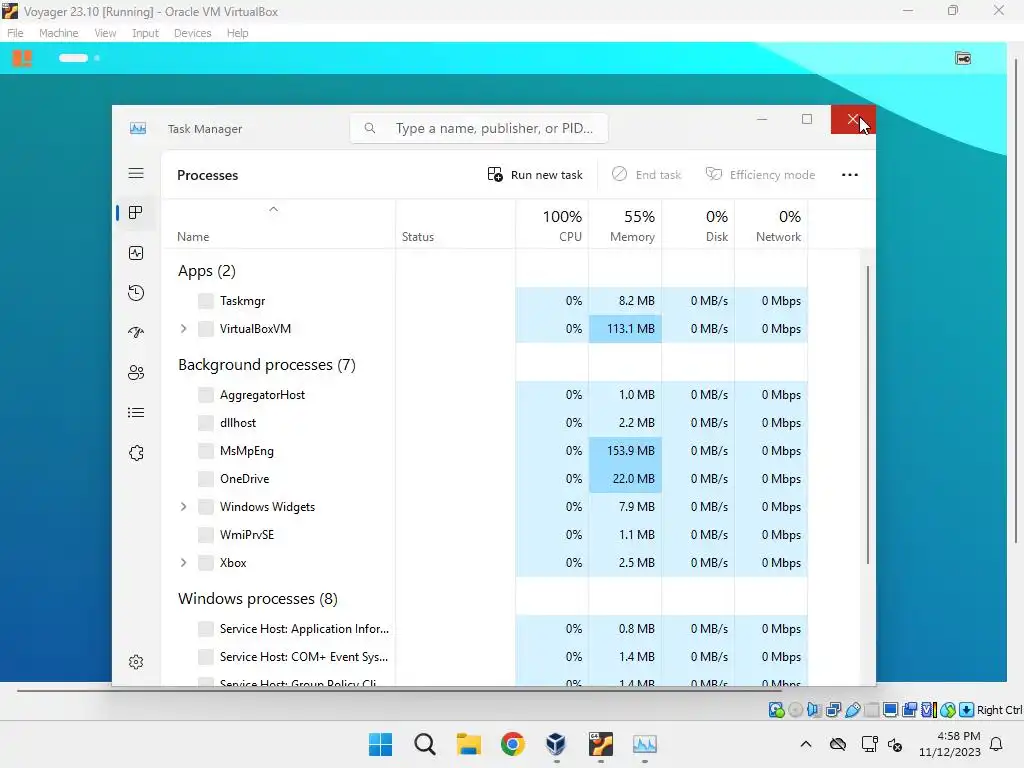Image resolution: width=1024 pixels, height=768 pixels.
Task: Select the dllhost process row
Action: [484, 423]
